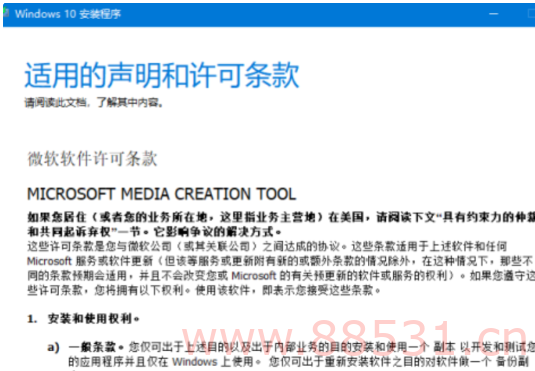Click section heading '1. 安装和使用权利'
The width and height of the screenshot is (535, 371).
83,319
